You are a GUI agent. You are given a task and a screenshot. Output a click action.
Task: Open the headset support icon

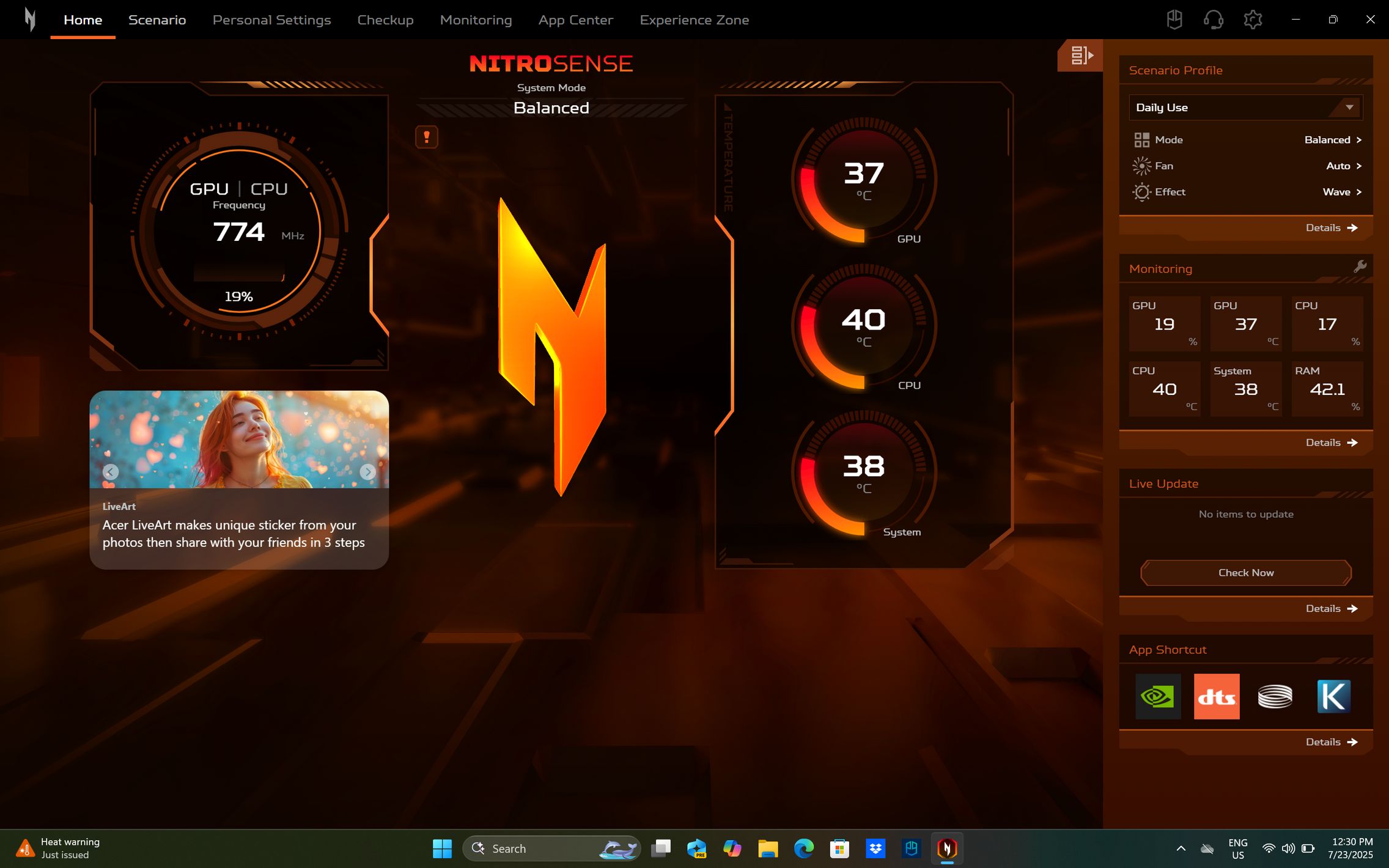(1213, 20)
